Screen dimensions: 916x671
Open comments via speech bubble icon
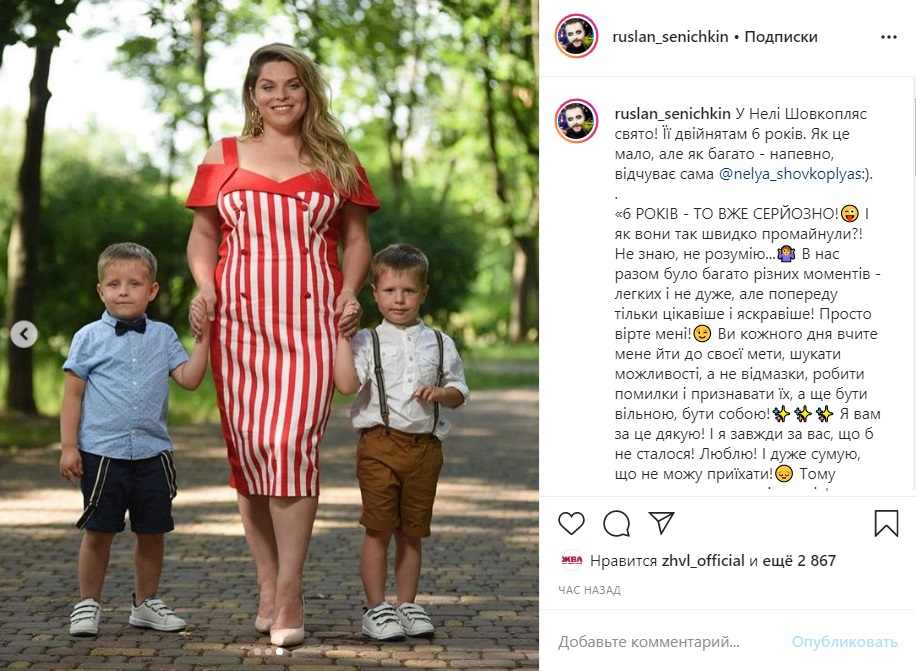[x=616, y=523]
